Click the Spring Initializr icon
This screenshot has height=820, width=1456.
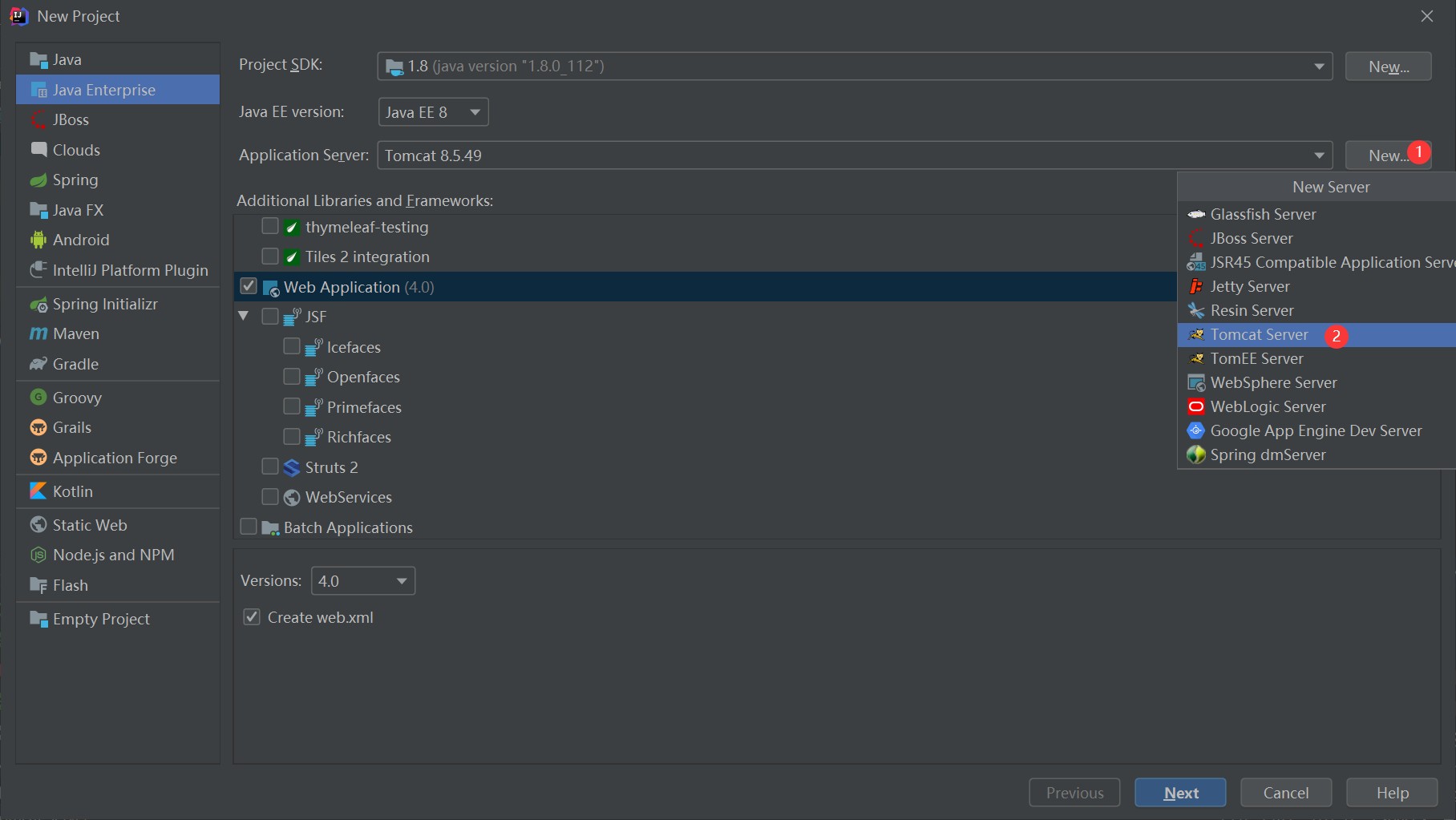[x=38, y=305]
